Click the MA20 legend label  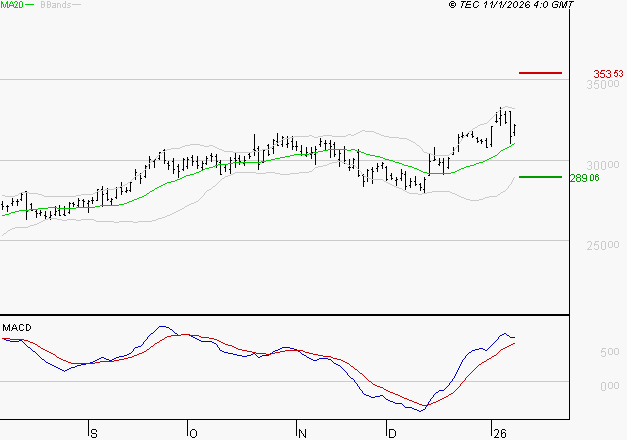(11, 5)
